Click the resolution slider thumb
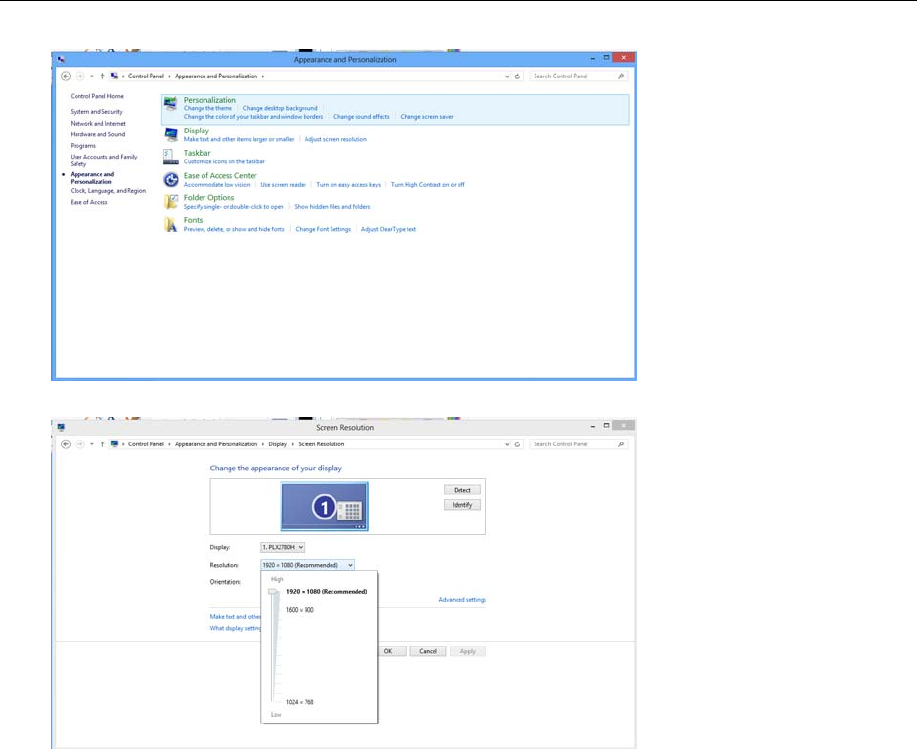917x749 pixels. click(273, 592)
